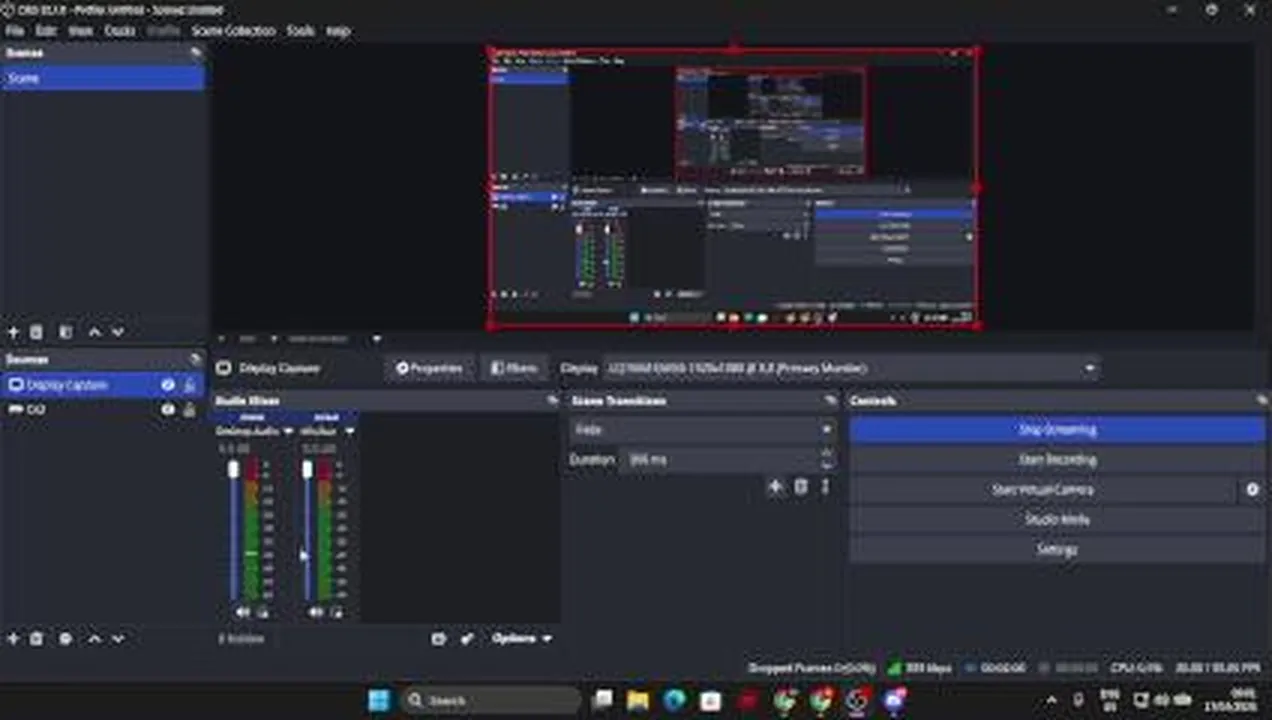Float the Scene Transitions dock via header icon
1272x720 pixels.
[x=829, y=400]
